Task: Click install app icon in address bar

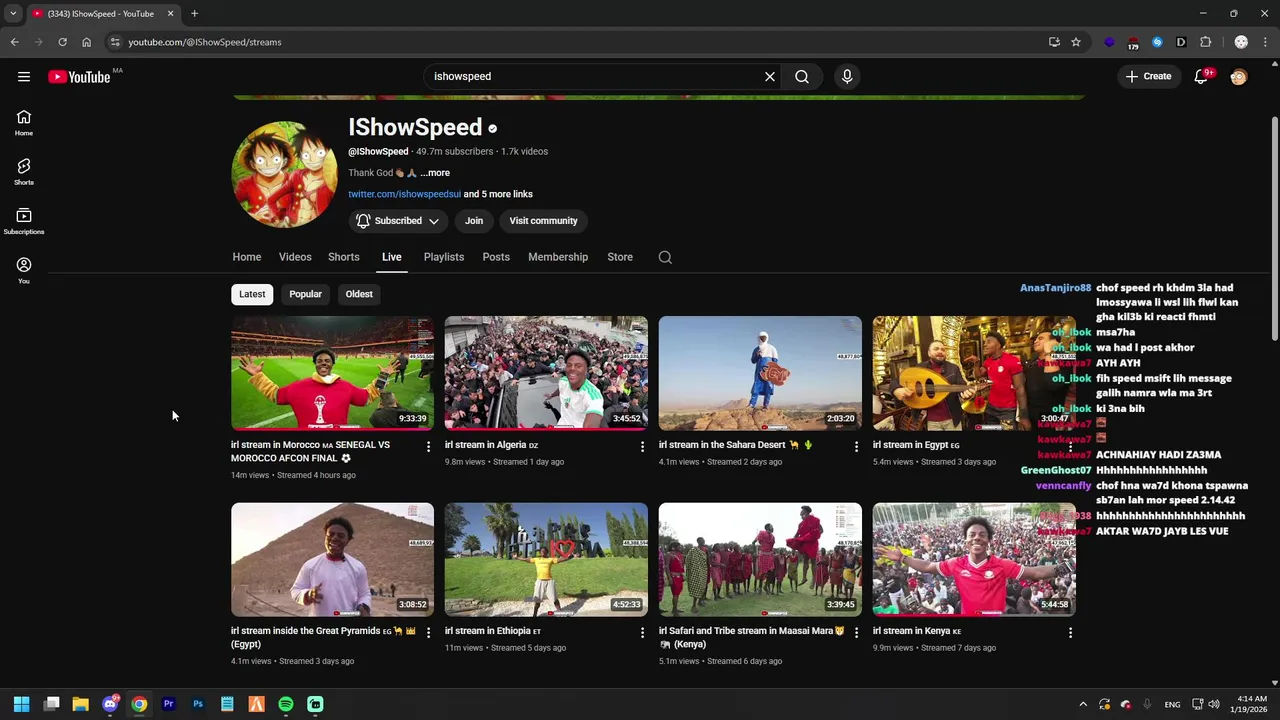Action: [x=1054, y=42]
